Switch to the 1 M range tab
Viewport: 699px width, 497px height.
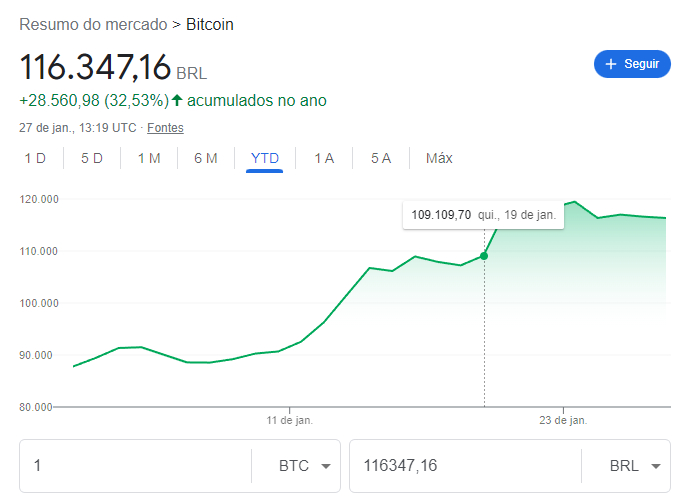pos(149,158)
